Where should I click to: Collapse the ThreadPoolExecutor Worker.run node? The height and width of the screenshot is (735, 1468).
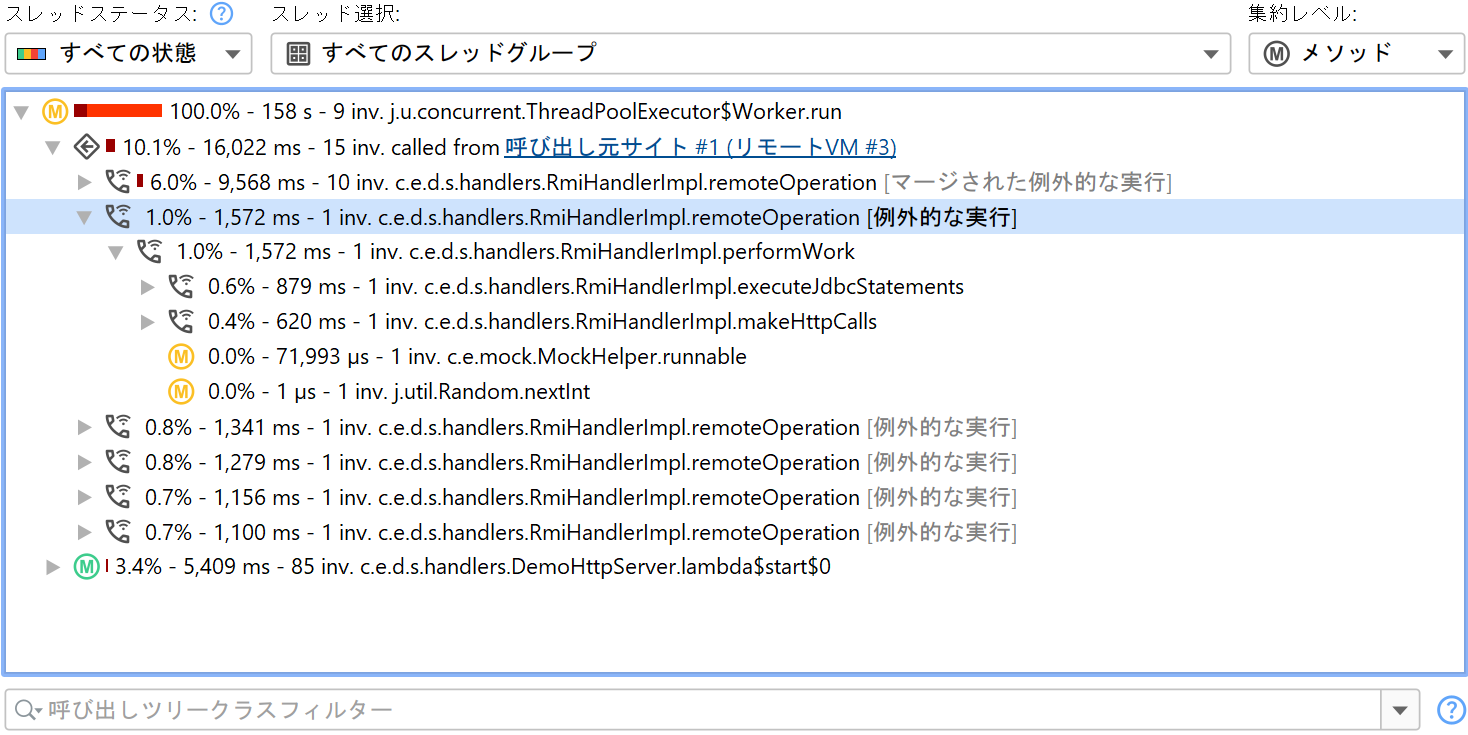point(22,112)
